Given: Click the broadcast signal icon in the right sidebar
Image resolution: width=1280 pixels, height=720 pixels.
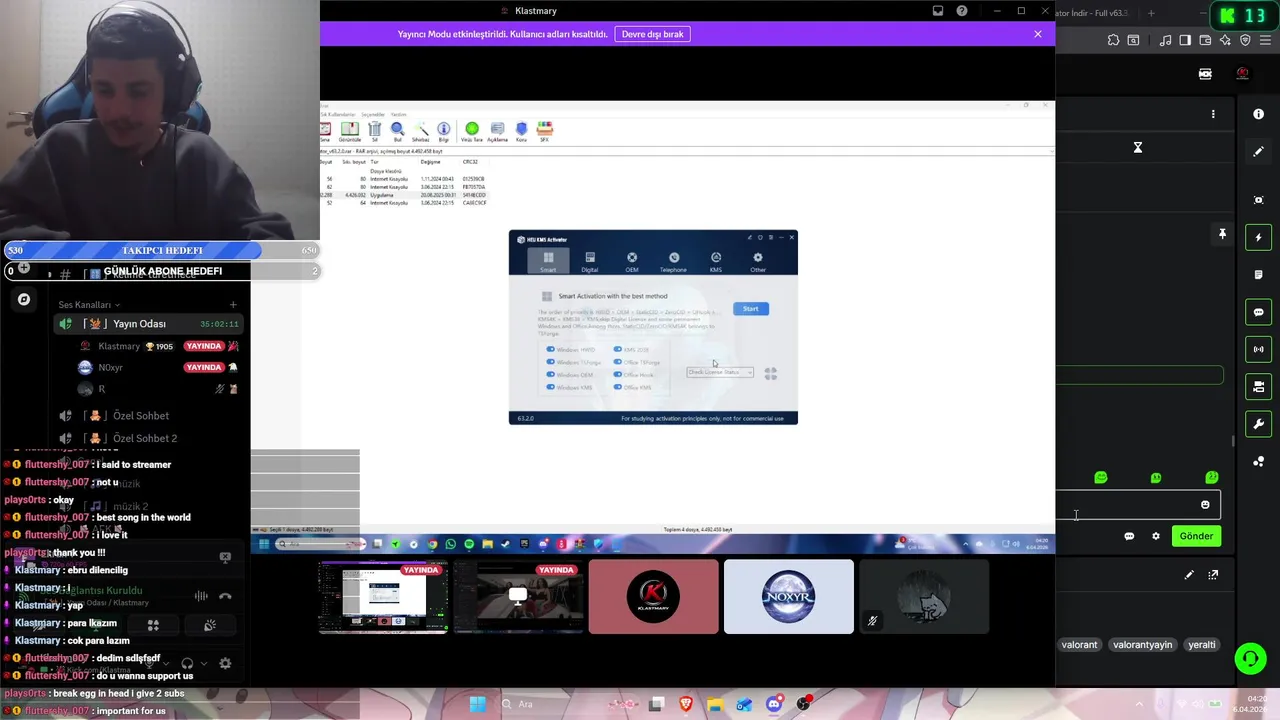Looking at the screenshot, I should pyautogui.click(x=1258, y=349).
